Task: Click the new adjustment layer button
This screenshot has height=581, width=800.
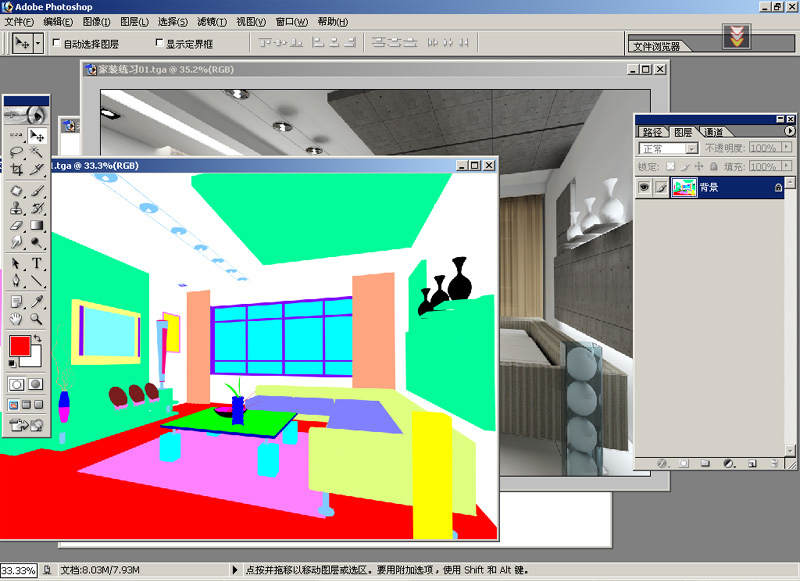Action: pyautogui.click(x=729, y=463)
